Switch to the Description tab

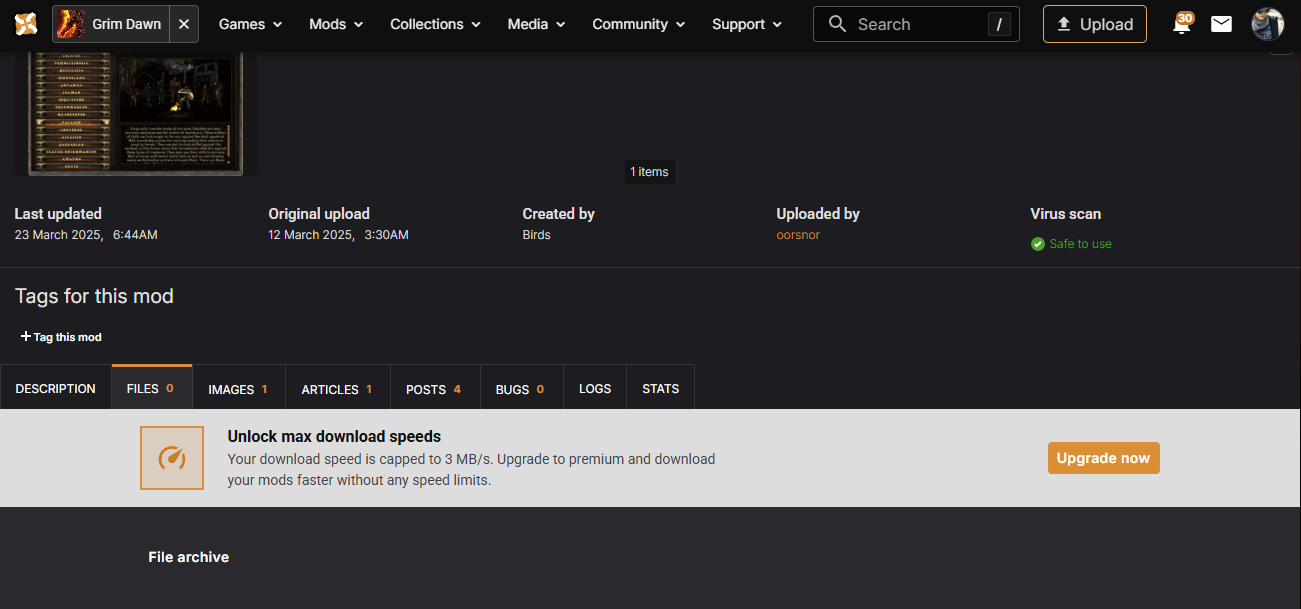[56, 389]
